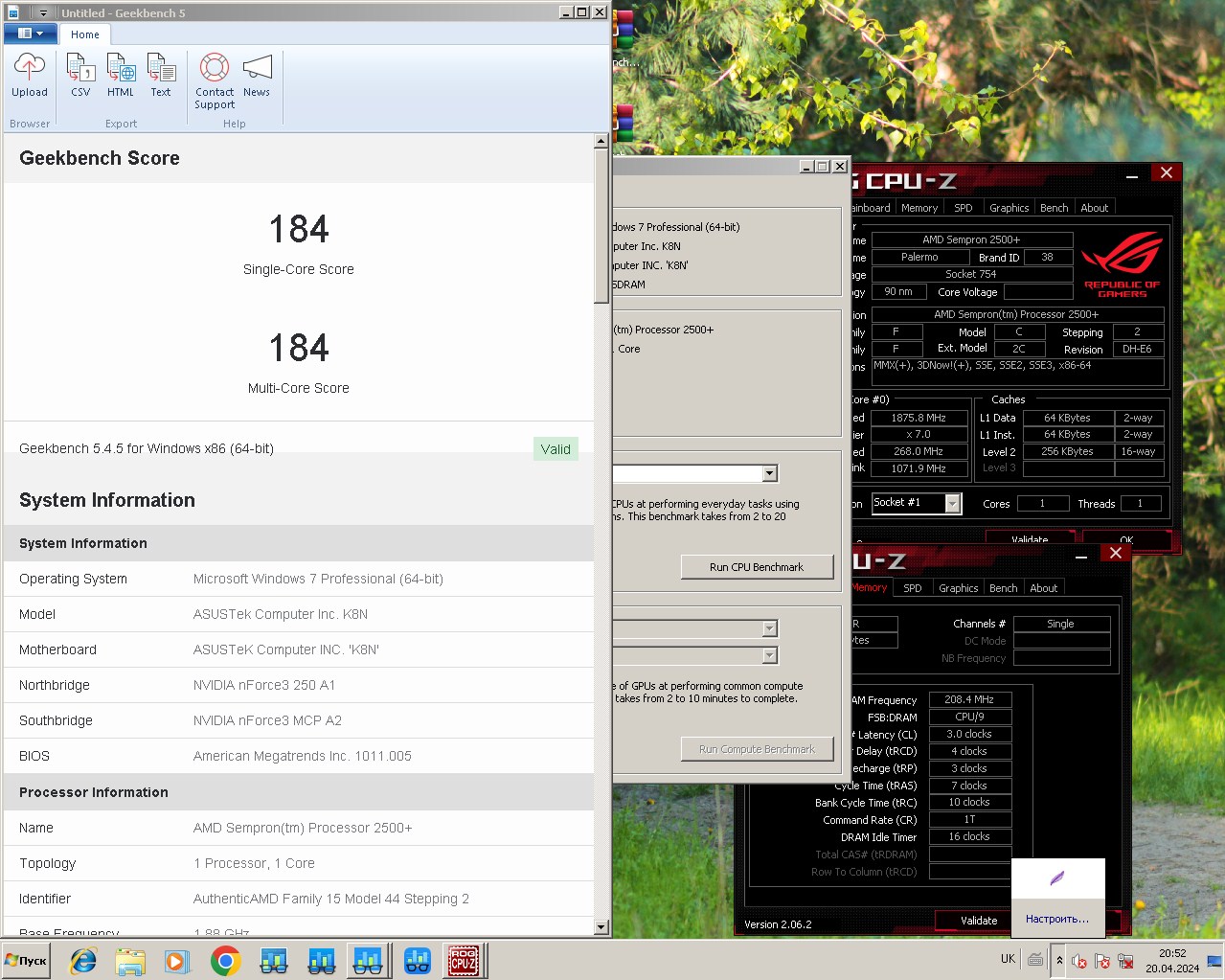This screenshot has width=1225, height=980.
Task: Launch Internet Explorer from the taskbar
Action: click(83, 961)
